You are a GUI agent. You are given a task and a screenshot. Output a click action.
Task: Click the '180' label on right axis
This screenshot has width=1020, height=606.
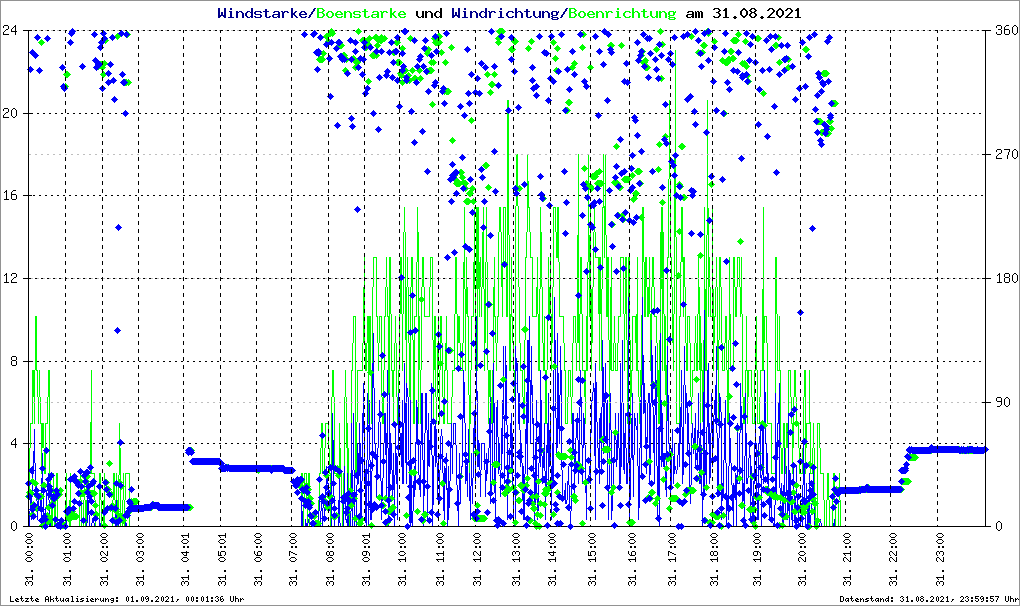1005,278
